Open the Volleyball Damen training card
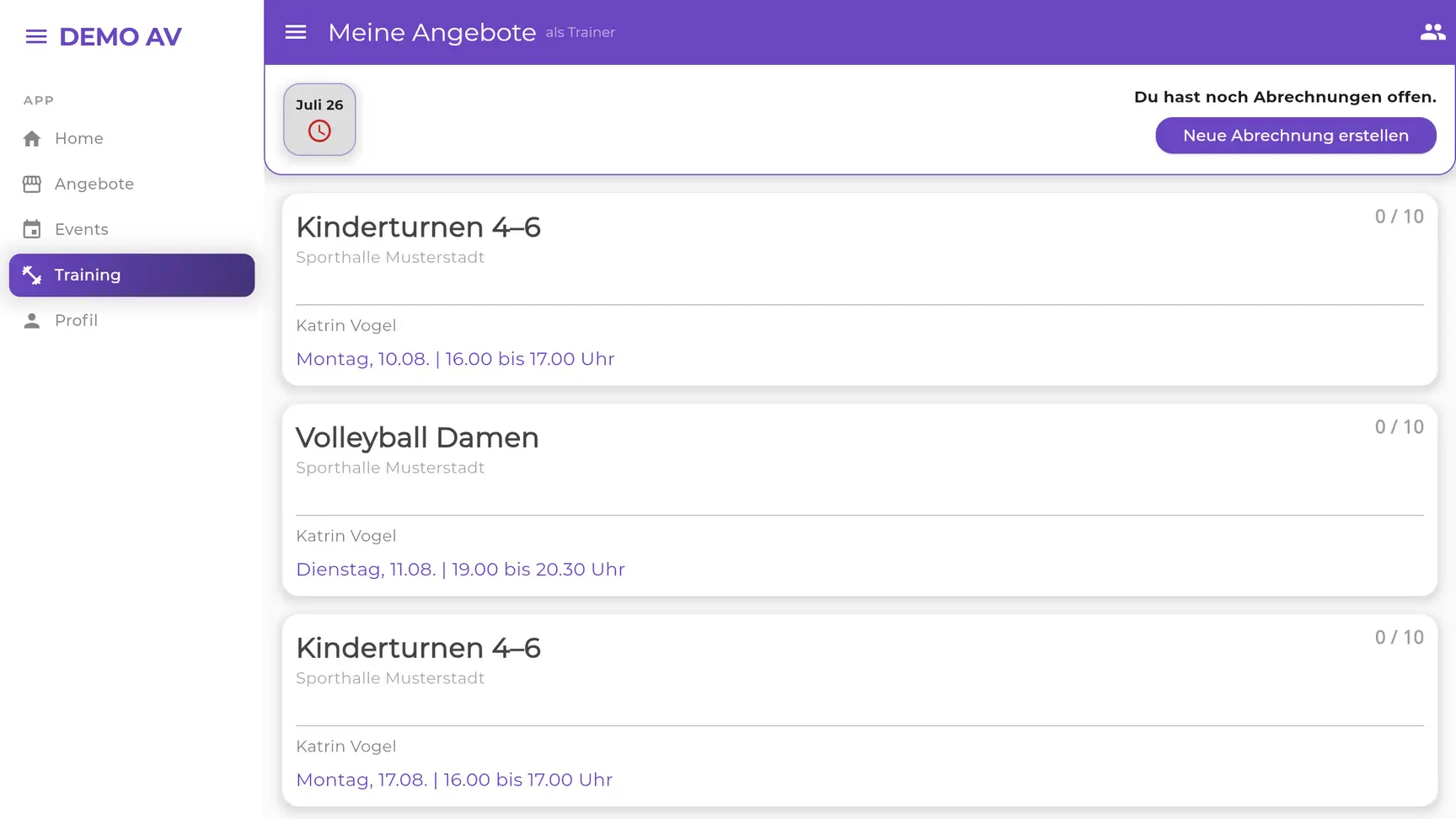This screenshot has width=1456, height=819. pyautogui.click(x=859, y=500)
